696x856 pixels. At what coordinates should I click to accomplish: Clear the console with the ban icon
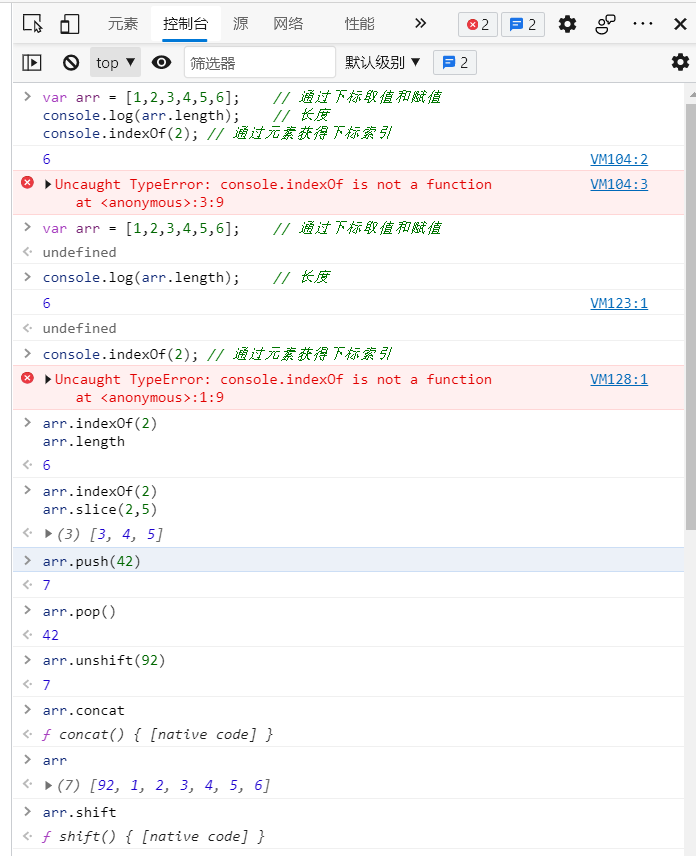click(x=71, y=62)
